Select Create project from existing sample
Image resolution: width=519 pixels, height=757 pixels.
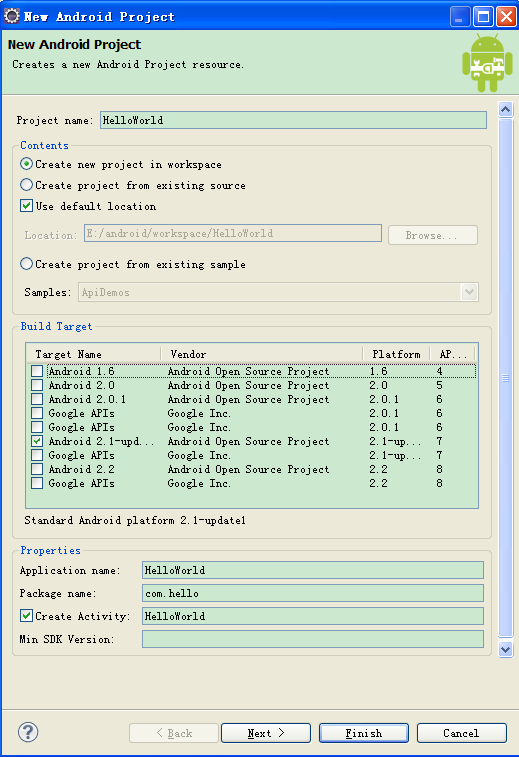27,264
